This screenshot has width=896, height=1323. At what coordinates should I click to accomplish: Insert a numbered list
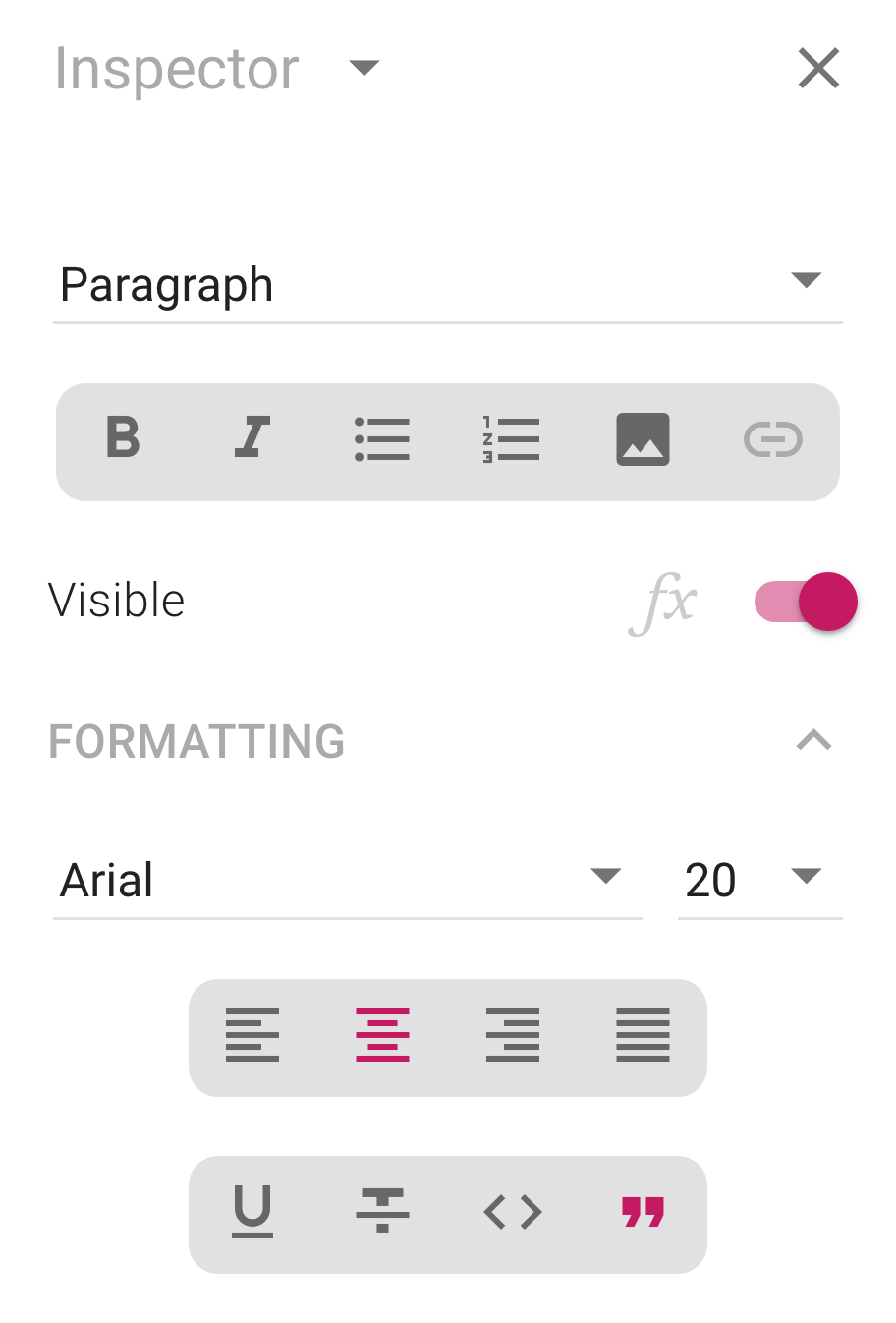512,438
